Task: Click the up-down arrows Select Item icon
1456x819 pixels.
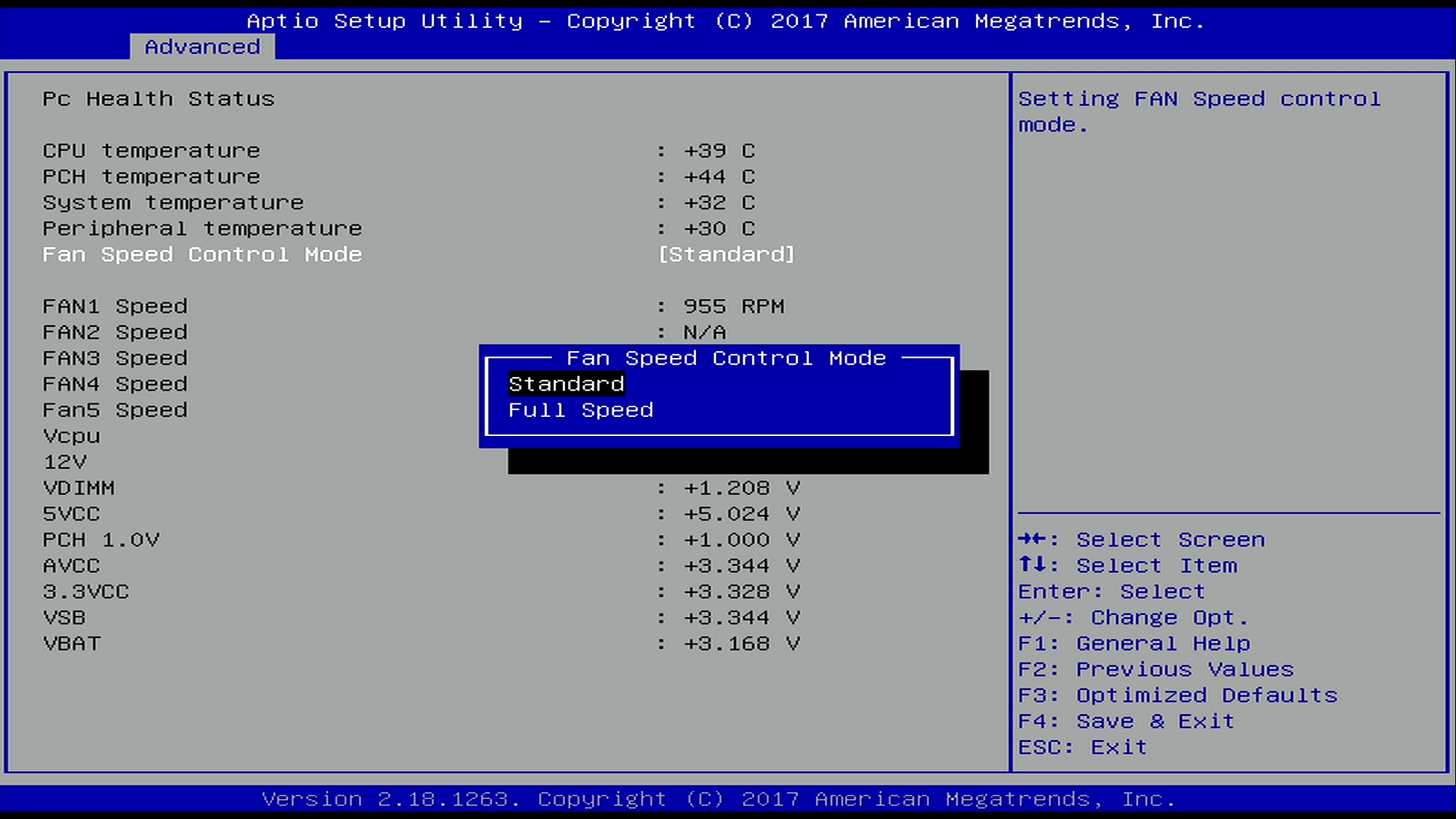Action: 1031,565
